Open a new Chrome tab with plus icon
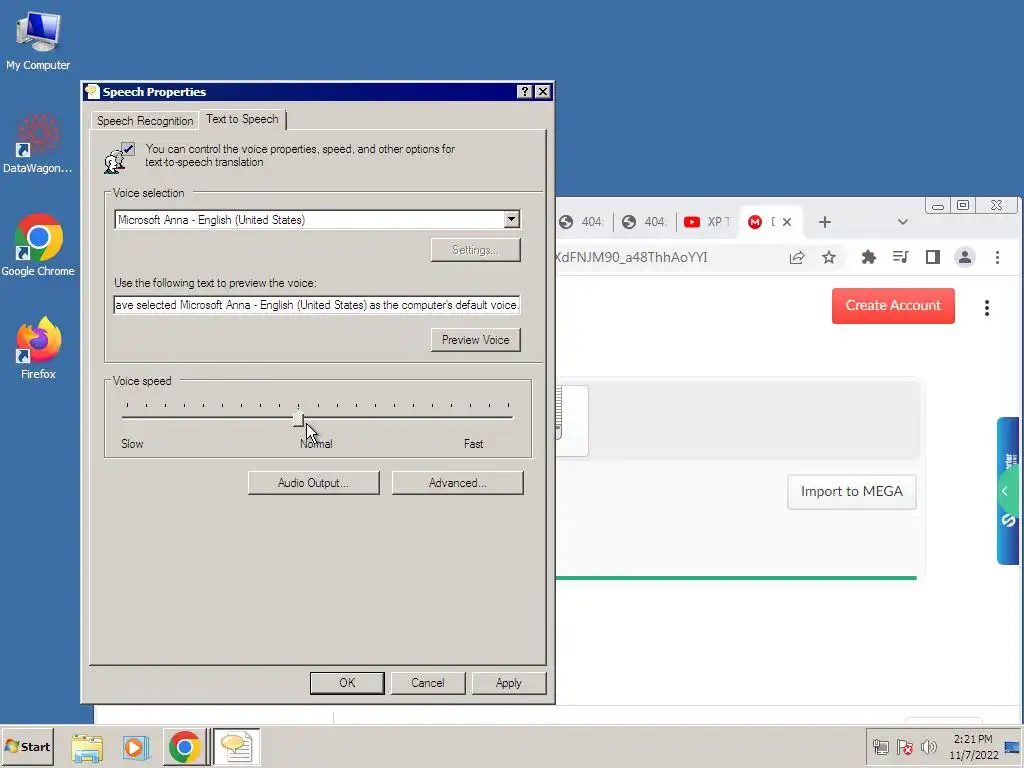 point(825,222)
